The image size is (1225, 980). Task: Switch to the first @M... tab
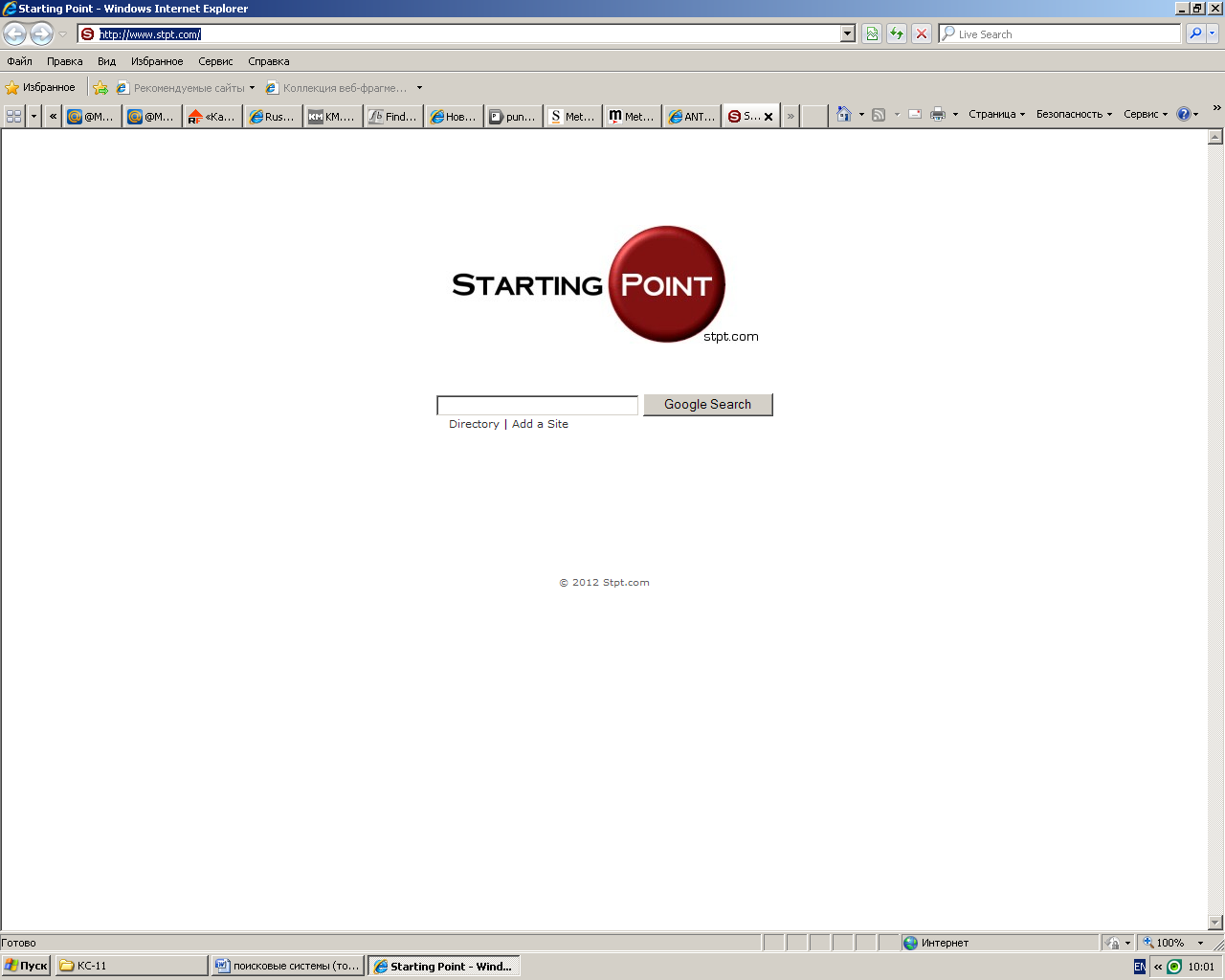pos(92,116)
